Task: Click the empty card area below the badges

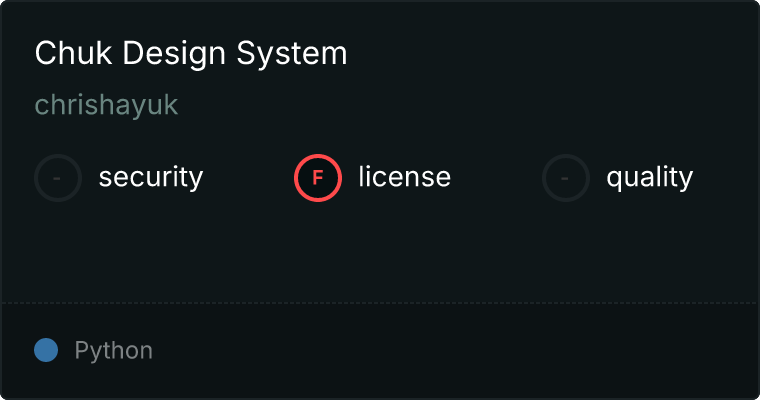Action: pyautogui.click(x=380, y=250)
